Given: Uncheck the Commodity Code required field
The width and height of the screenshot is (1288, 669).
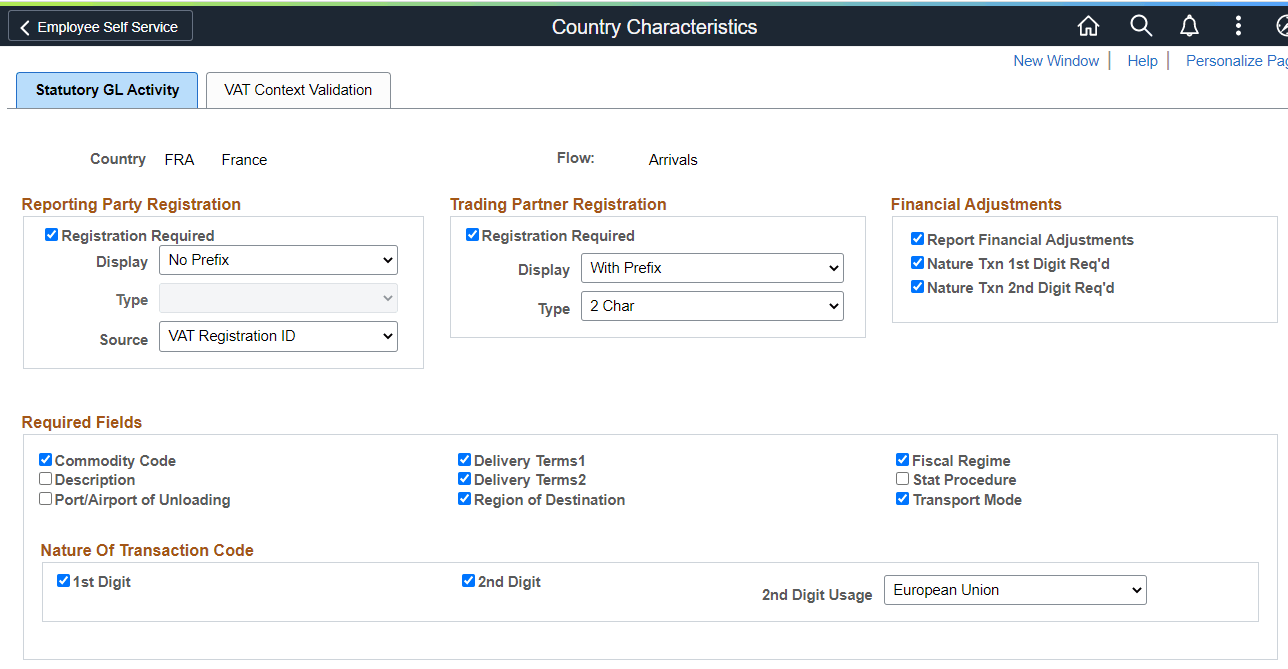Looking at the screenshot, I should (x=45, y=459).
